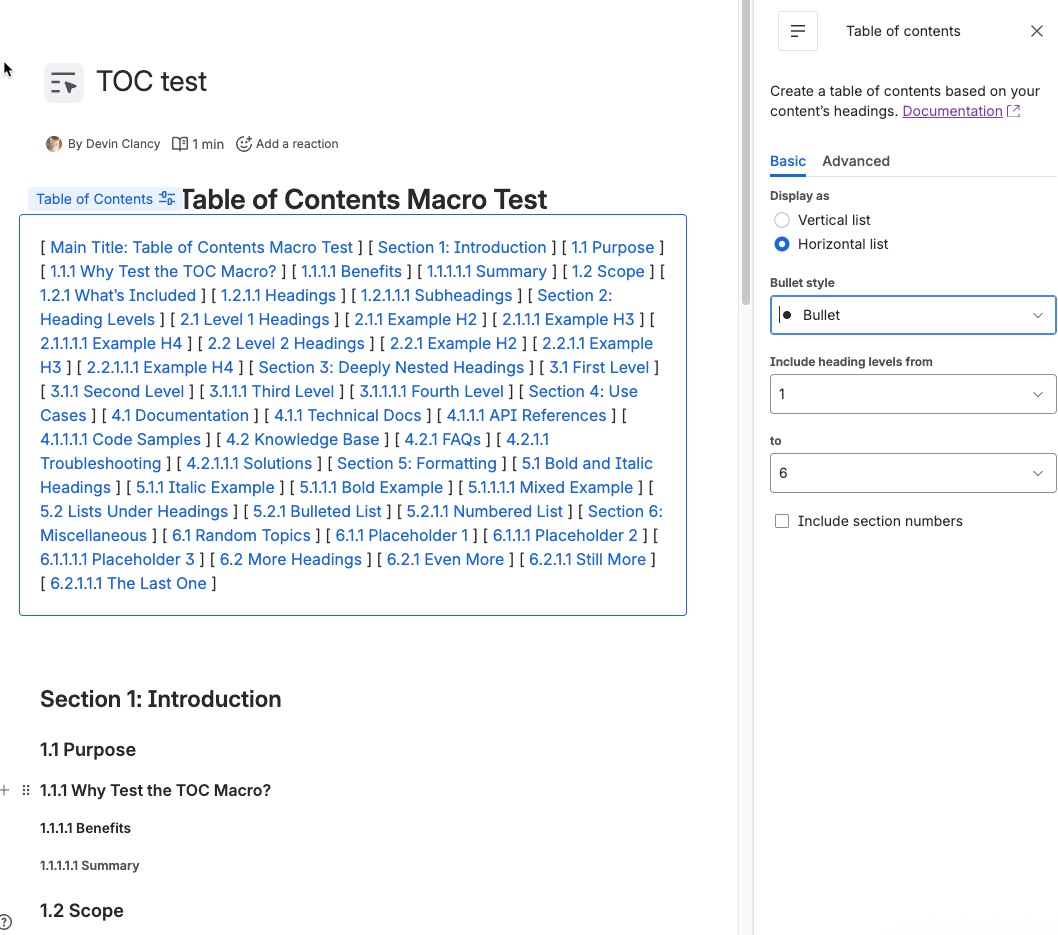The height and width of the screenshot is (935, 1058).
Task: Close the Table of contents side panel
Action: click(1036, 31)
